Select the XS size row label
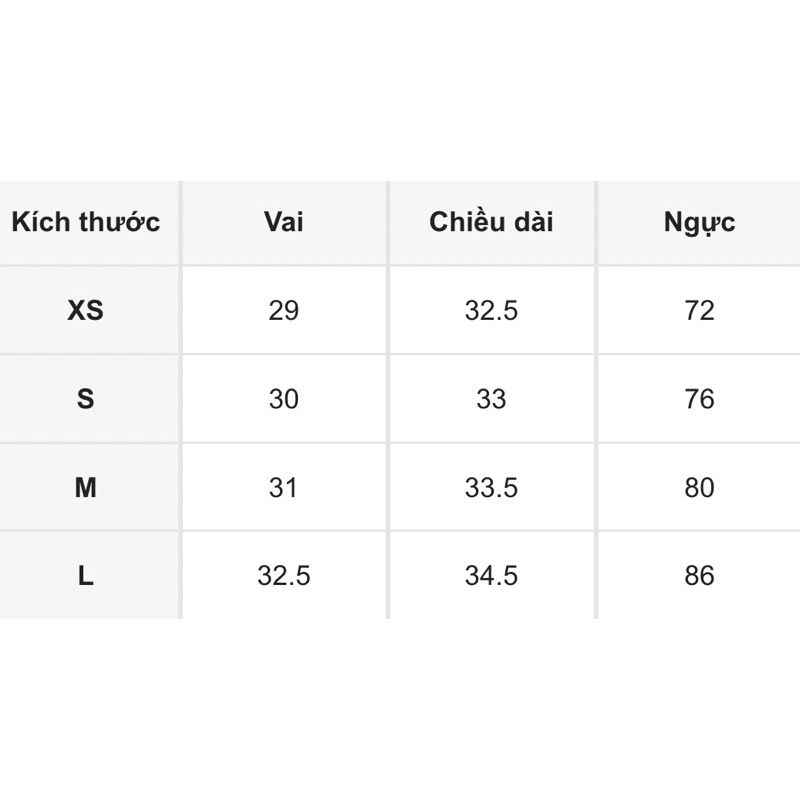 [86, 311]
